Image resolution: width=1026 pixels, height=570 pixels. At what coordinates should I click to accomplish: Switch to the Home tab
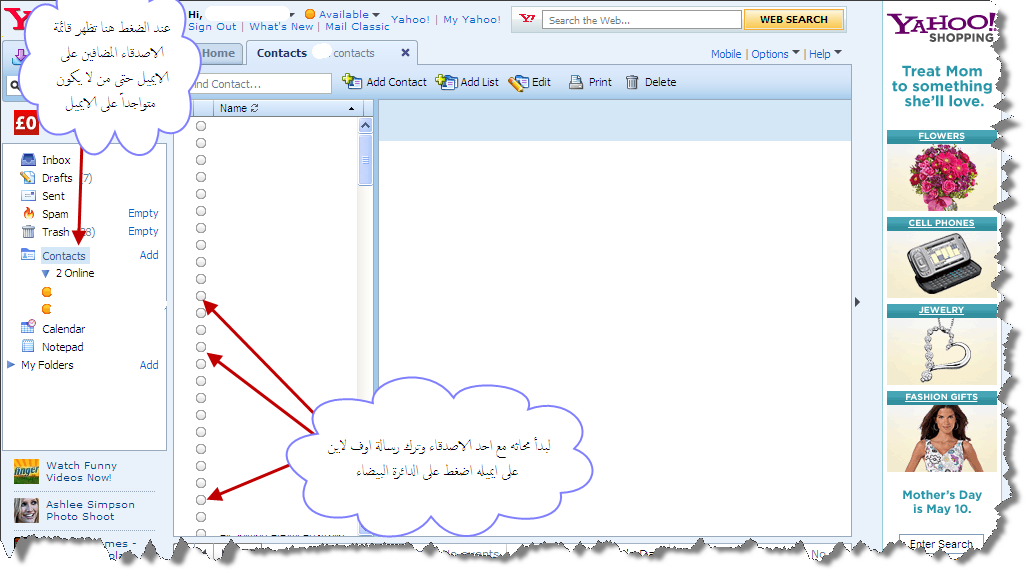pyautogui.click(x=219, y=53)
